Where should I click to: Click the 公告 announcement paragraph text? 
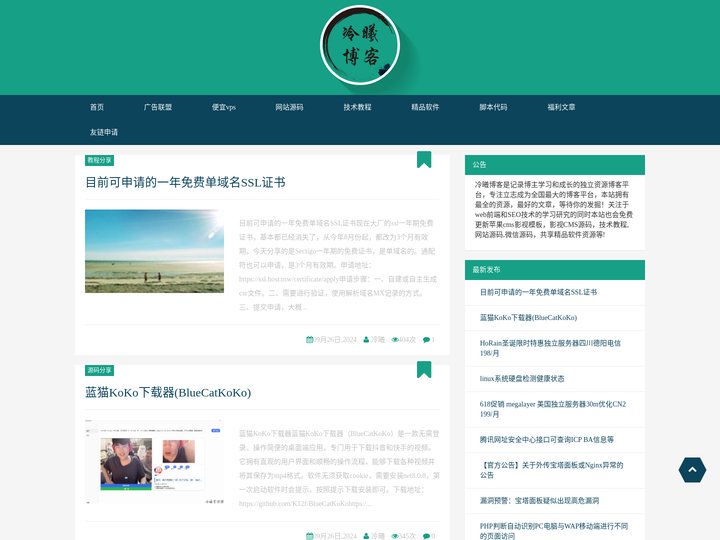coord(554,209)
